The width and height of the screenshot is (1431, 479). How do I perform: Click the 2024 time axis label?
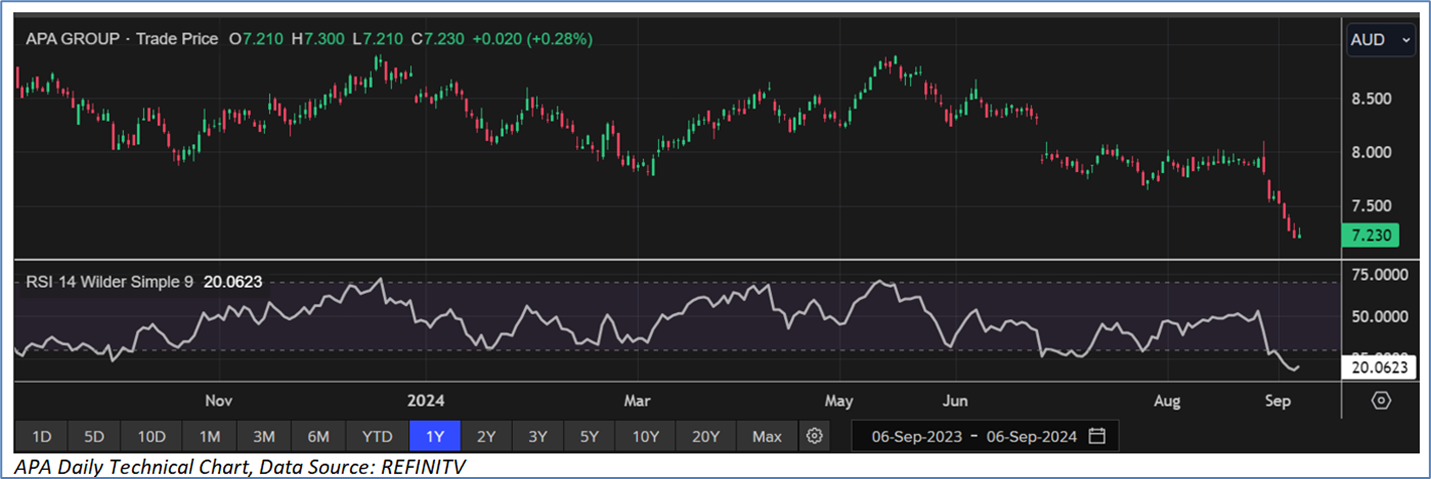pyautogui.click(x=426, y=401)
